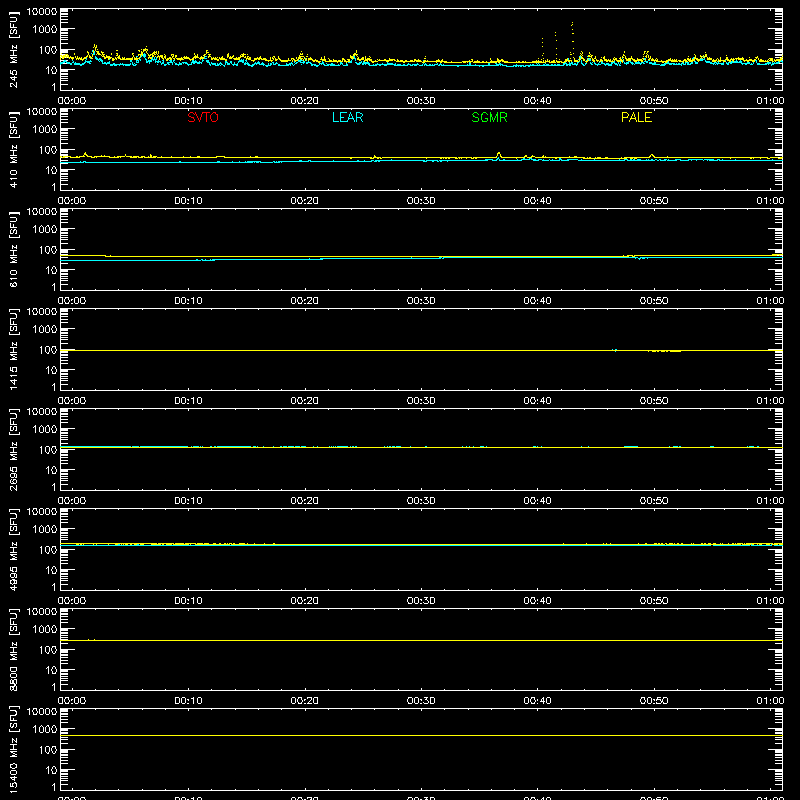The height and width of the screenshot is (800, 800).
Task: Click the 100 y-axis label of 610 MHz plot
Action: (x=48, y=250)
